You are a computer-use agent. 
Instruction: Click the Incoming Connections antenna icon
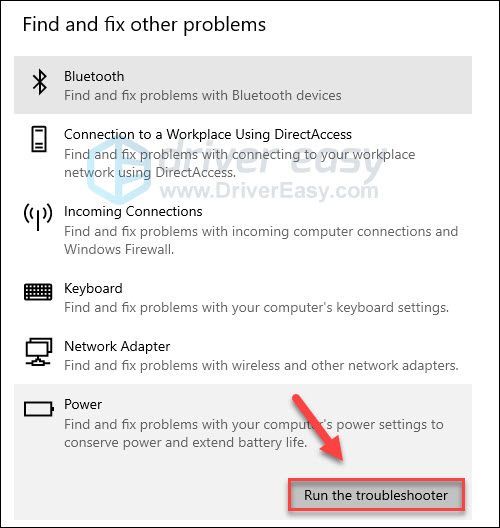38,216
